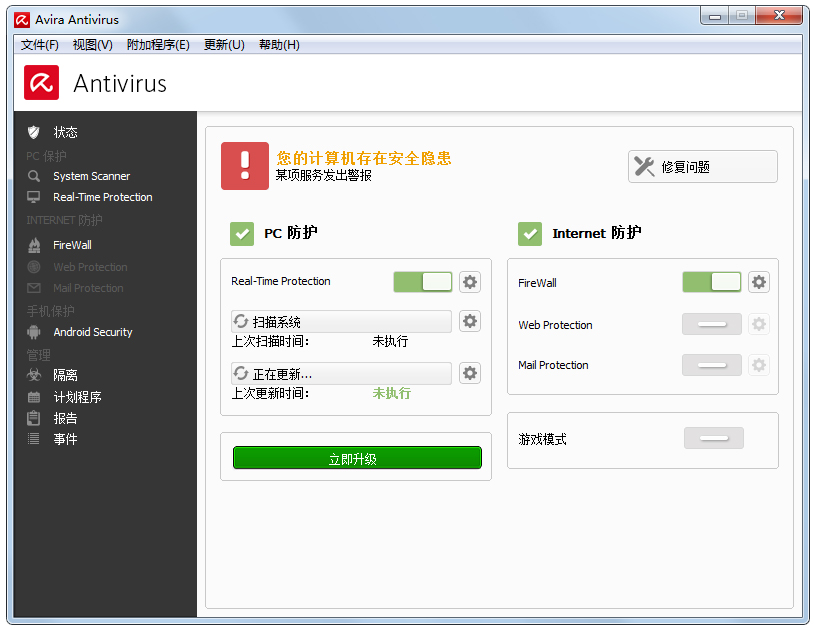Click the 修复问题 button
This screenshot has width=814, height=630.
click(x=702, y=166)
